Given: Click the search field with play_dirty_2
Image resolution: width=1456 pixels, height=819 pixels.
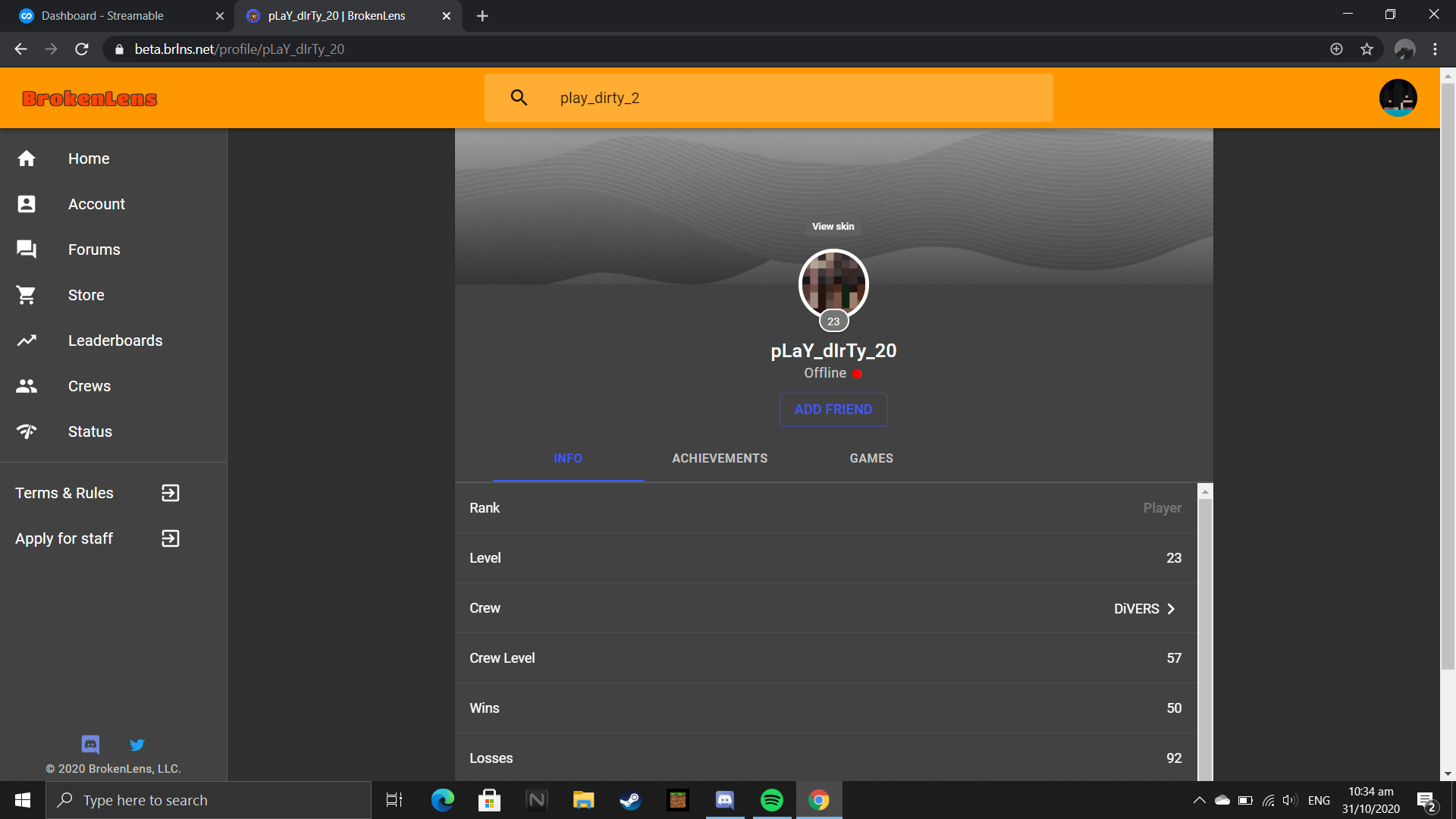Looking at the screenshot, I should coord(769,98).
